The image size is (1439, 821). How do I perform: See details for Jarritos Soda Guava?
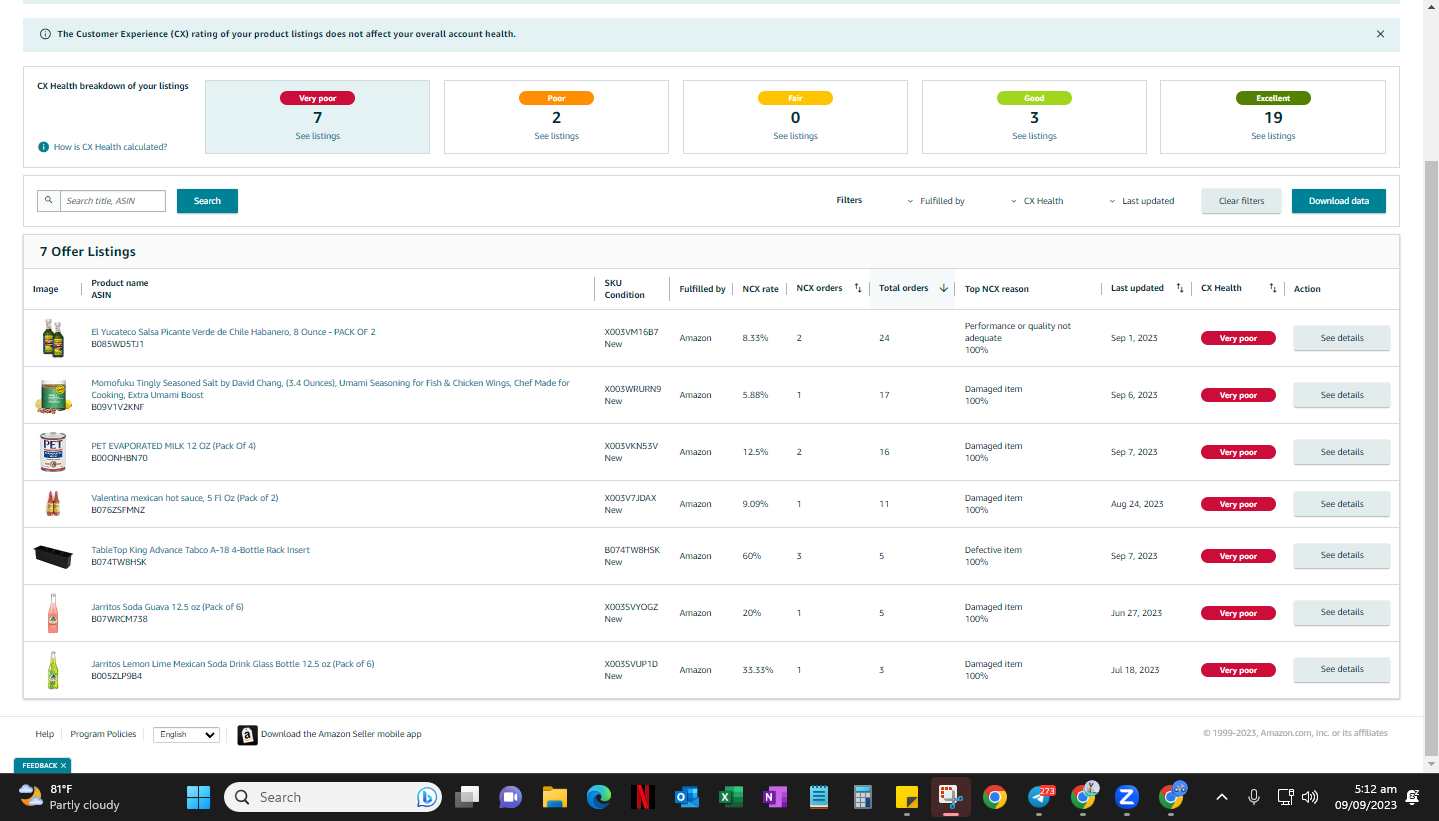pos(1341,612)
